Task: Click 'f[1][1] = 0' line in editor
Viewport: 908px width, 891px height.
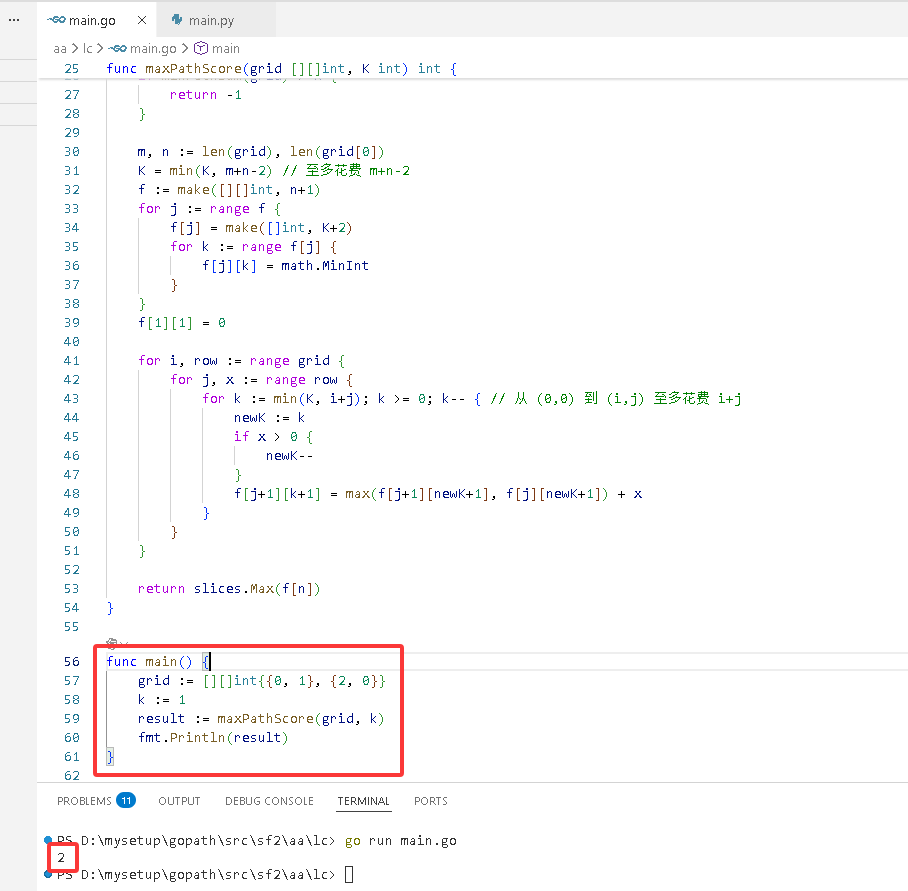Action: (182, 322)
